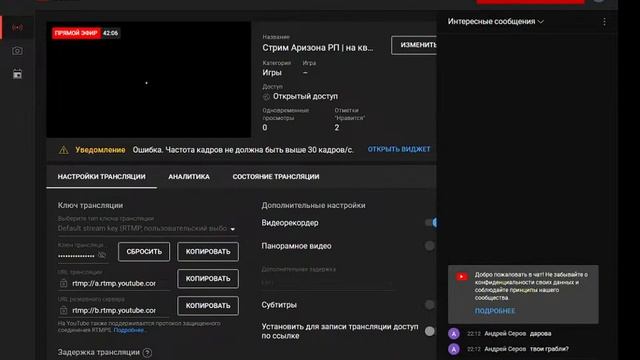Click the 'твои грабли?' chat message
This screenshot has height=360, width=640.
click(x=549, y=349)
